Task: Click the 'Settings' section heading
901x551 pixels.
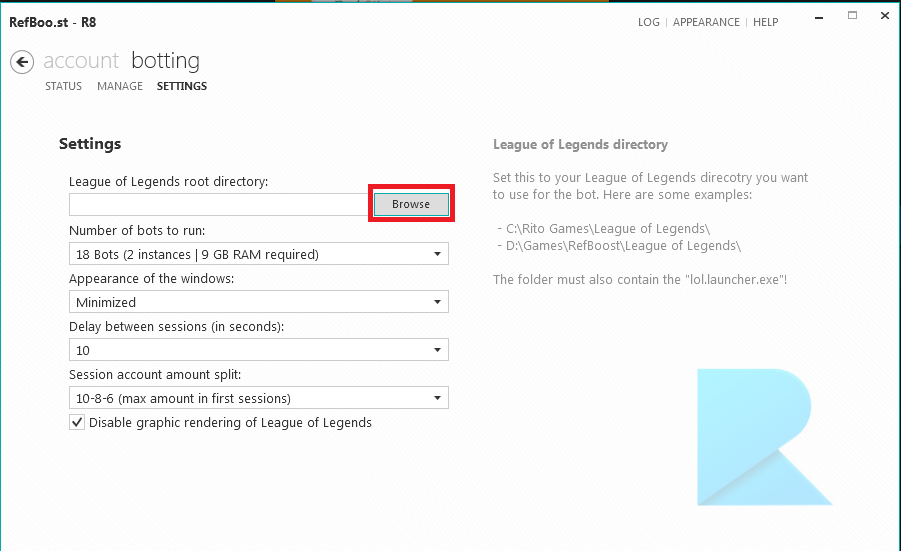Action: (90, 144)
